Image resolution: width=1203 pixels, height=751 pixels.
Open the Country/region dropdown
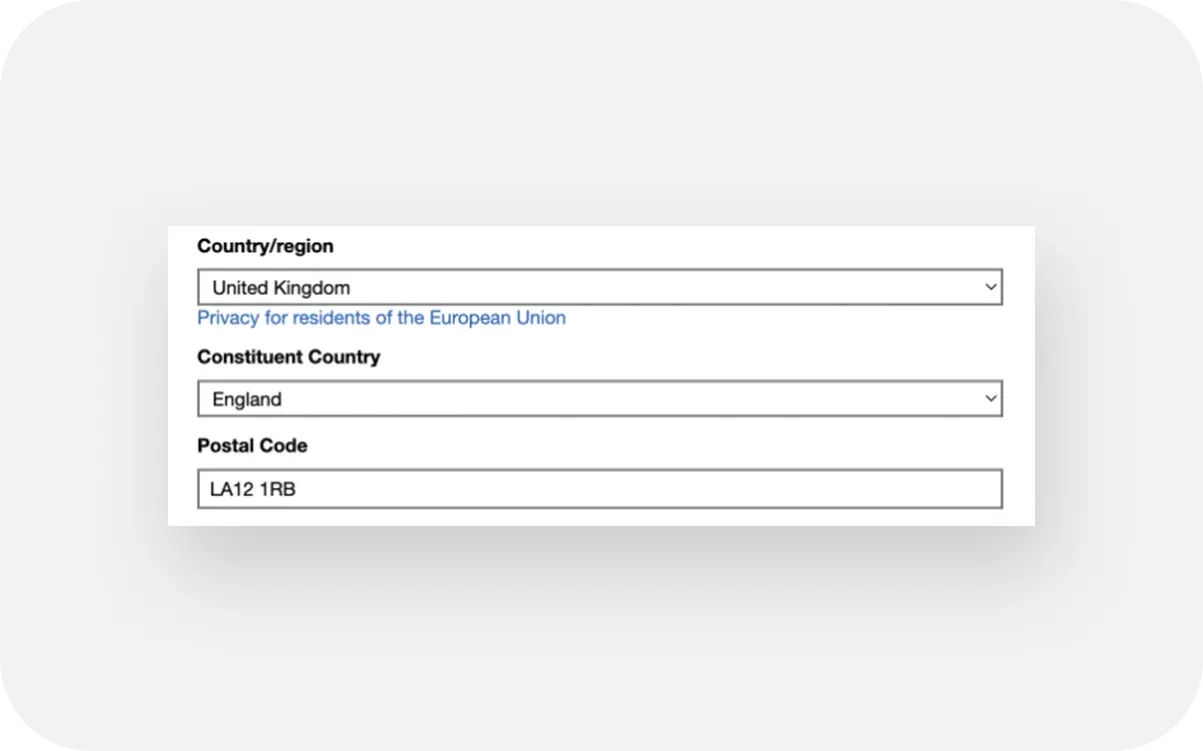click(x=600, y=287)
